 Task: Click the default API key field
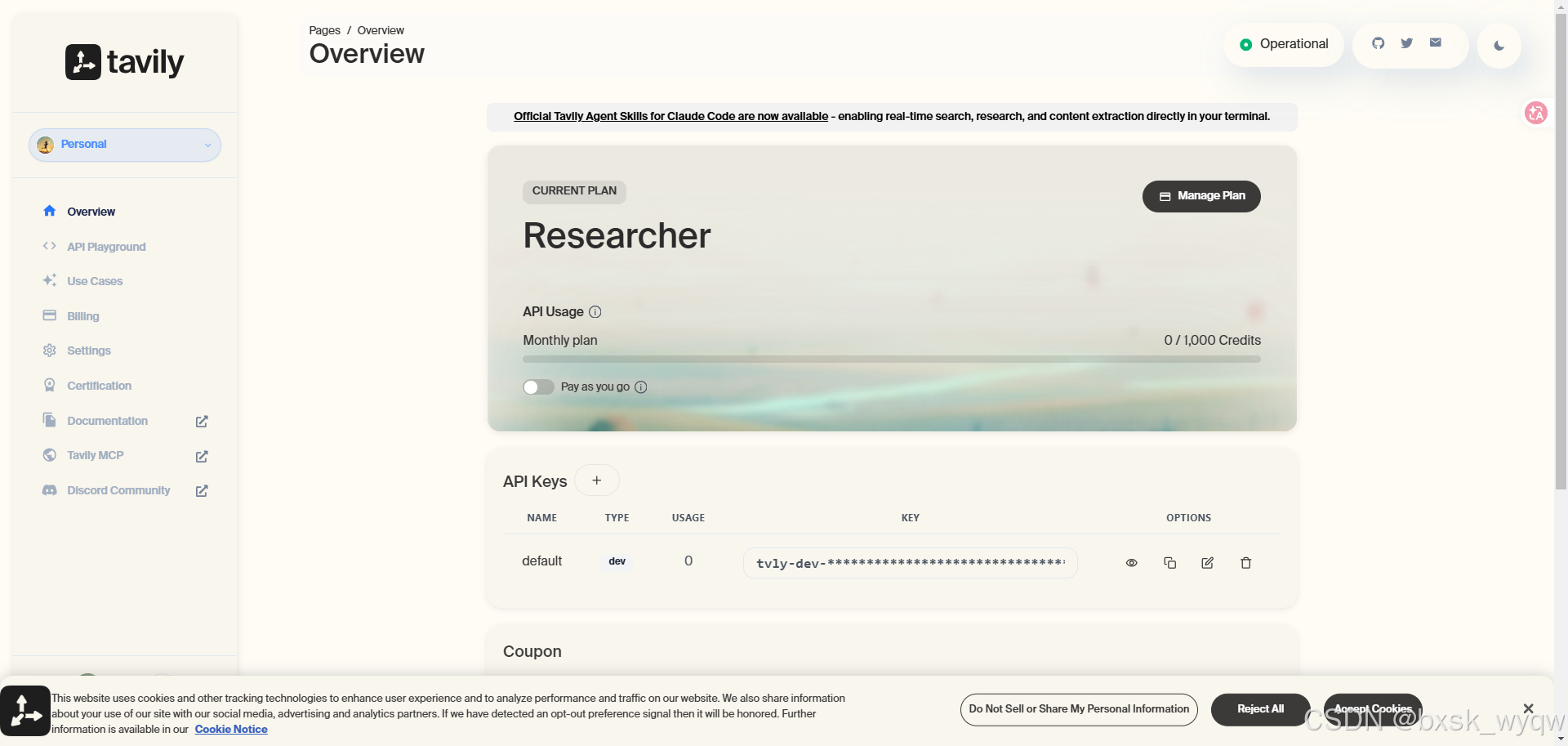coord(911,563)
